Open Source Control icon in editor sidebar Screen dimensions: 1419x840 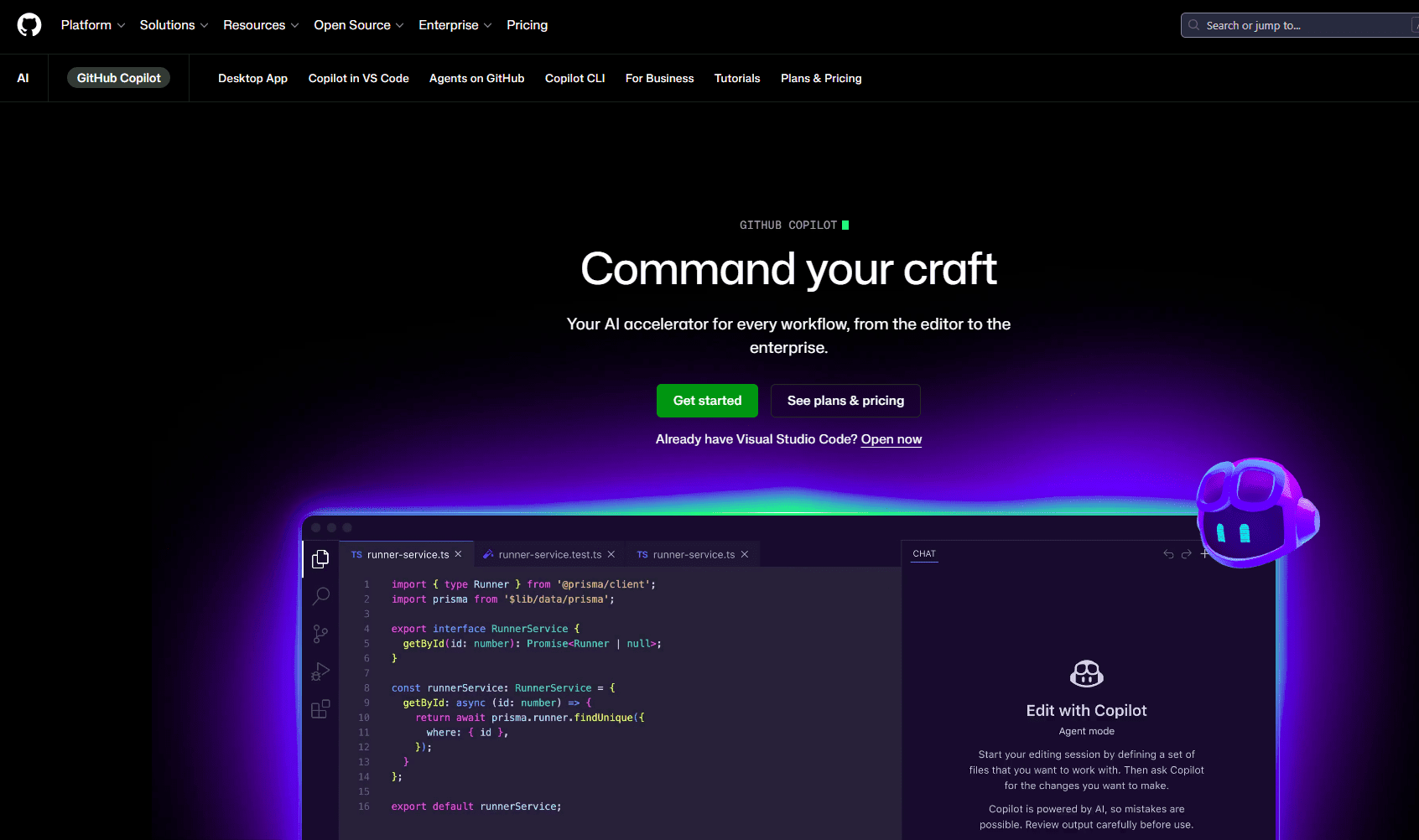(320, 634)
